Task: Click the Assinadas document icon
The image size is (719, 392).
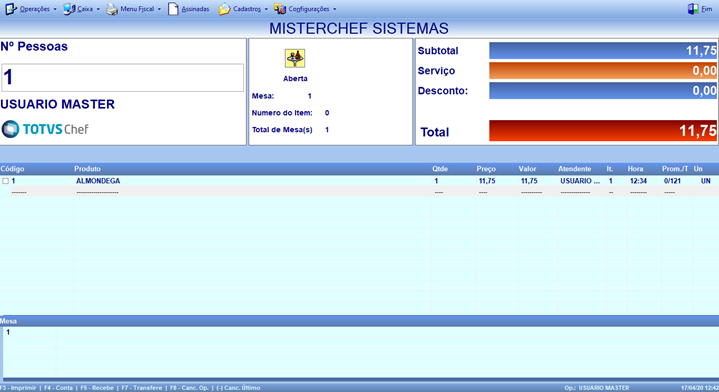Action: (173, 9)
